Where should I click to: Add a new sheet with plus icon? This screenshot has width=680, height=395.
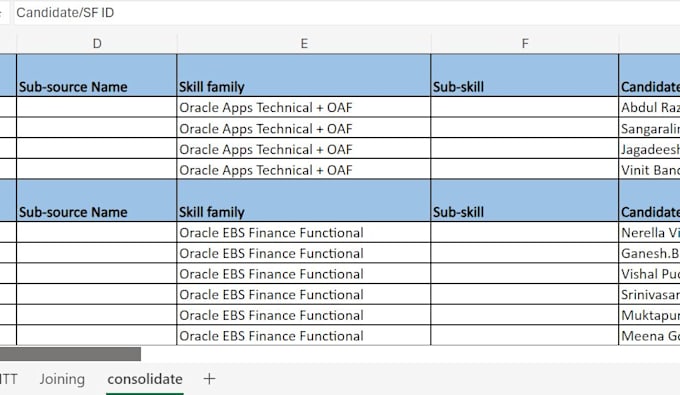(209, 379)
